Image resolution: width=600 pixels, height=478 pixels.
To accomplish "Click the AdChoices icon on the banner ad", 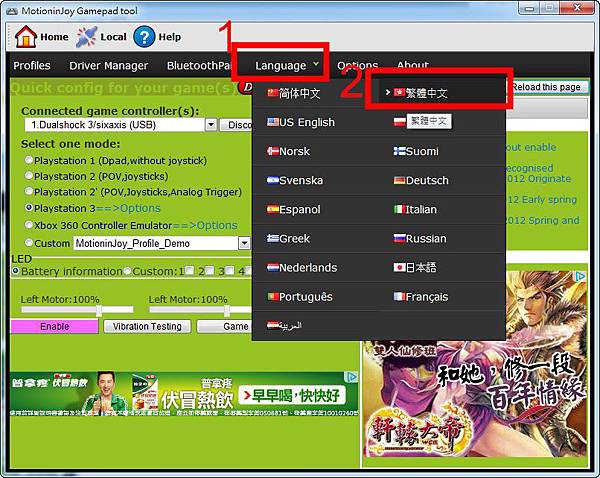I will tap(352, 377).
